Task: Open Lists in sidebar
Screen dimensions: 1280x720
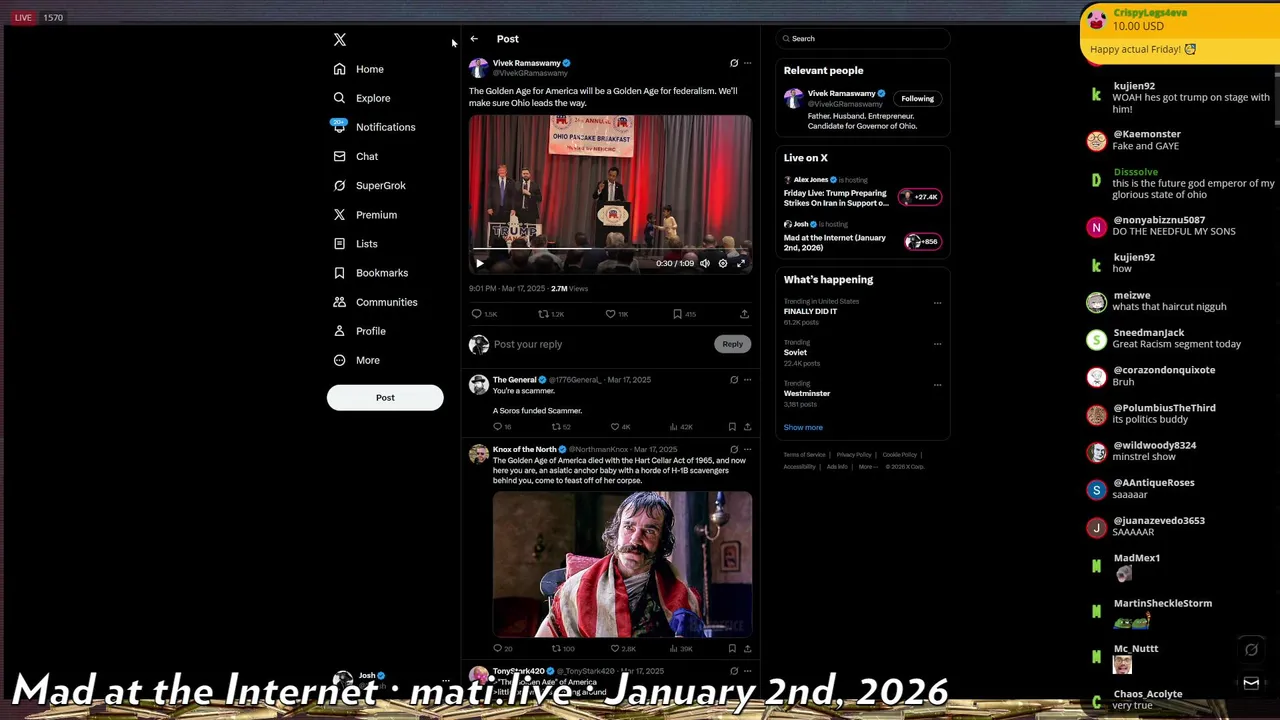Action: tap(356, 243)
